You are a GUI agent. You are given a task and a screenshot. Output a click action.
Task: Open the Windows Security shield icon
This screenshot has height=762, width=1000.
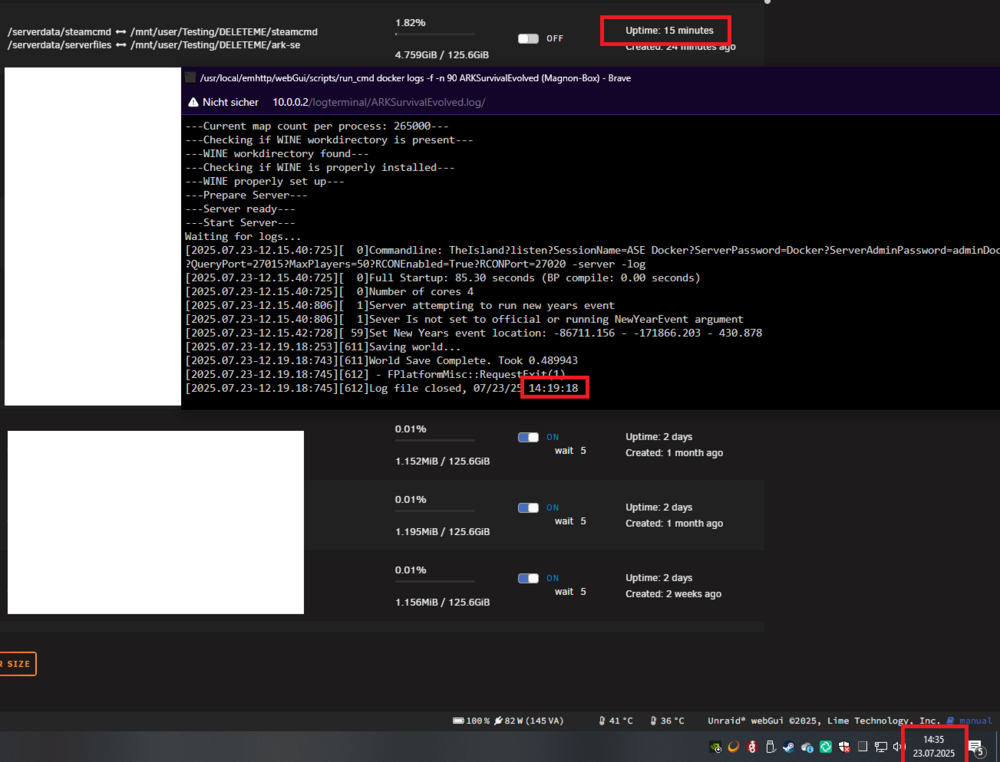pyautogui.click(x=844, y=747)
